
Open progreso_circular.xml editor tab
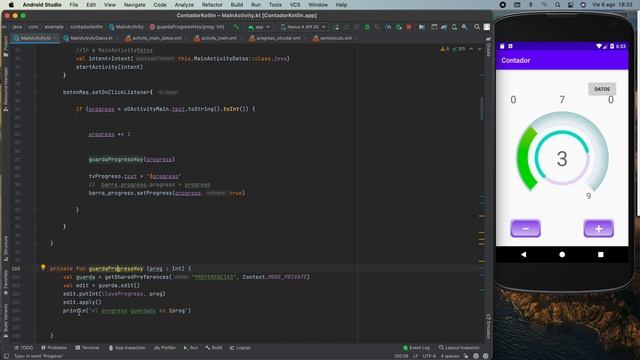click(278, 38)
